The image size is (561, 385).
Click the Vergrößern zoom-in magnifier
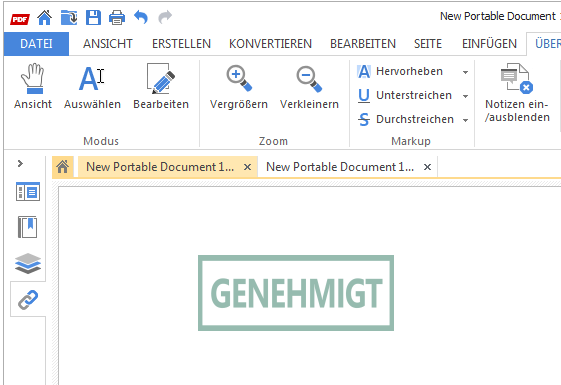coord(239,86)
